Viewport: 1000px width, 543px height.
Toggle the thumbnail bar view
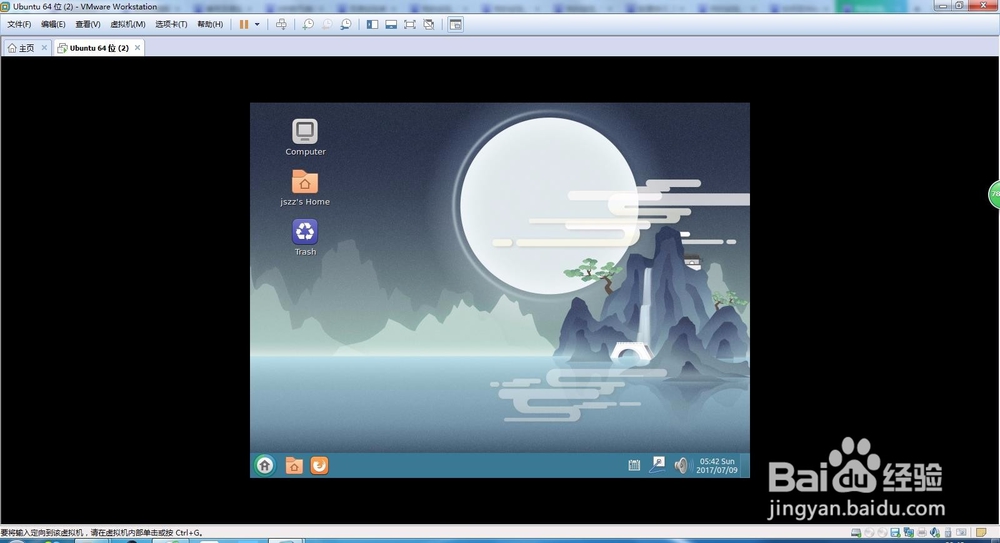point(391,24)
